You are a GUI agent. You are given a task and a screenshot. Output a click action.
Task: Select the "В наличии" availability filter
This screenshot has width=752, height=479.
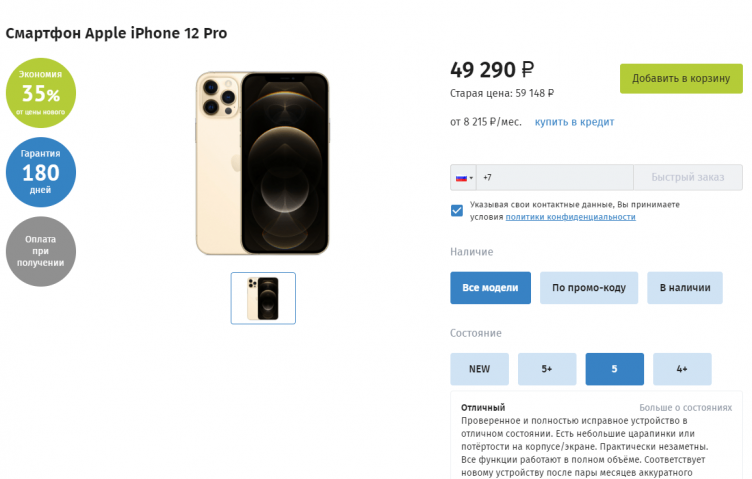(x=684, y=288)
